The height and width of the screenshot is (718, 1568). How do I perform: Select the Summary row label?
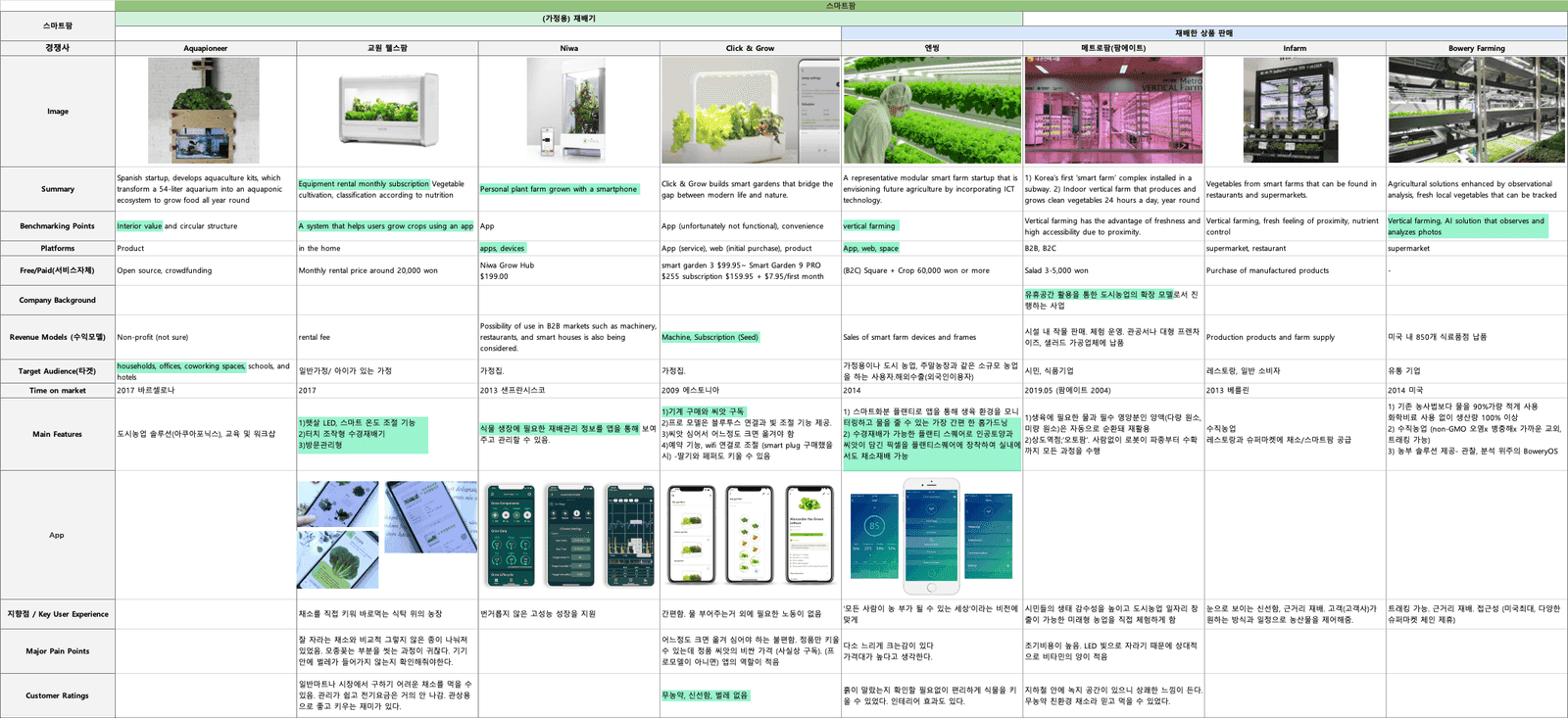(58, 189)
